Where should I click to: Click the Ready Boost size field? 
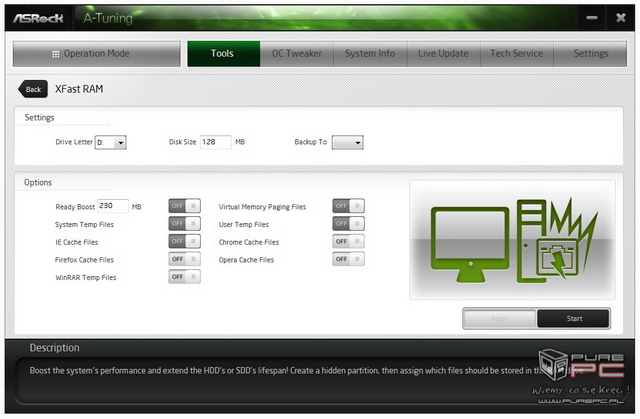(113, 206)
